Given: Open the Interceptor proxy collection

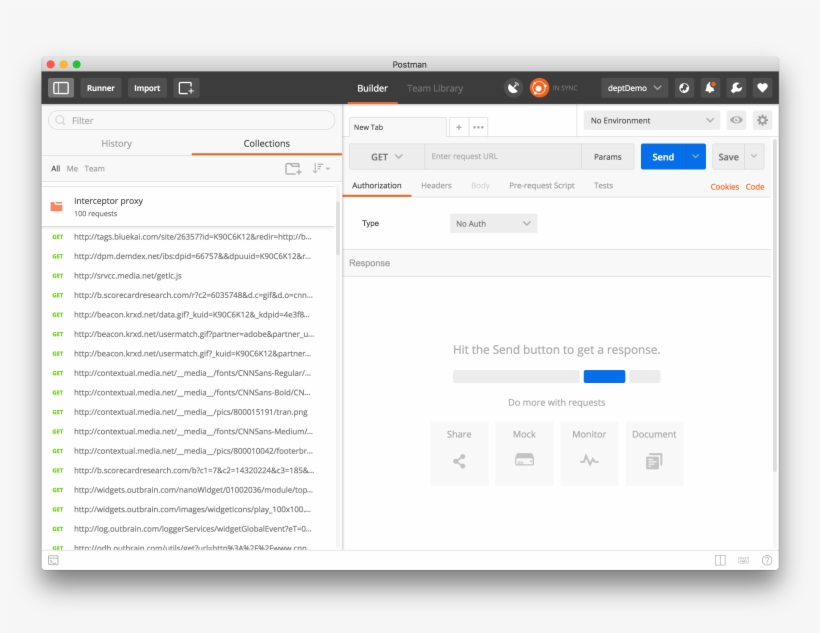Looking at the screenshot, I should (x=188, y=207).
